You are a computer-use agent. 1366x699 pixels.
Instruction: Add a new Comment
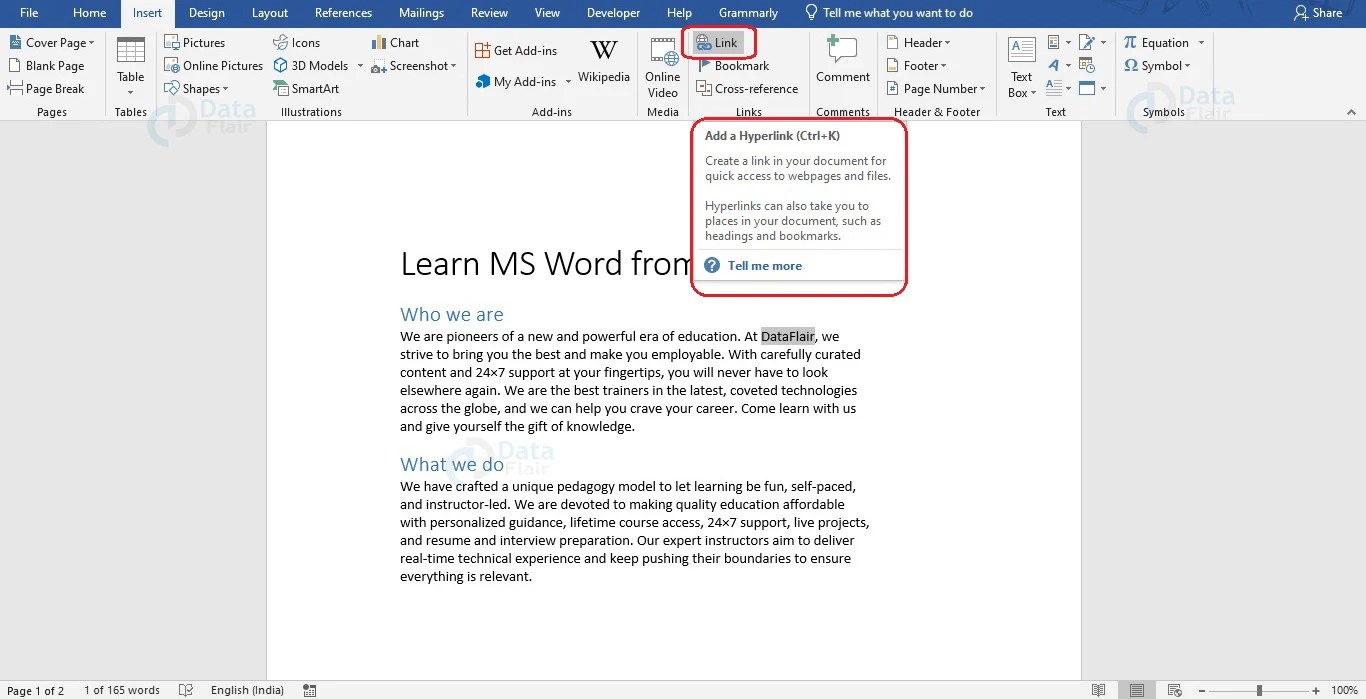842,60
